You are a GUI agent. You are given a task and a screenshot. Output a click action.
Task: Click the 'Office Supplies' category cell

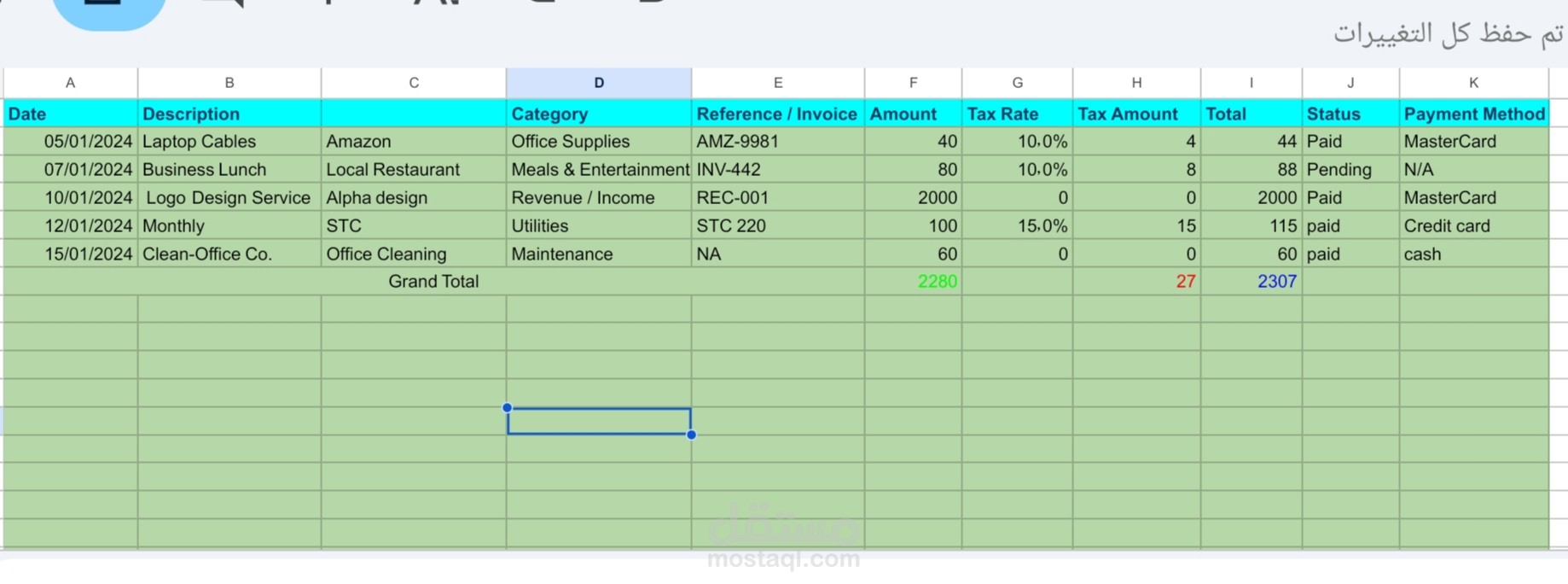(x=599, y=142)
